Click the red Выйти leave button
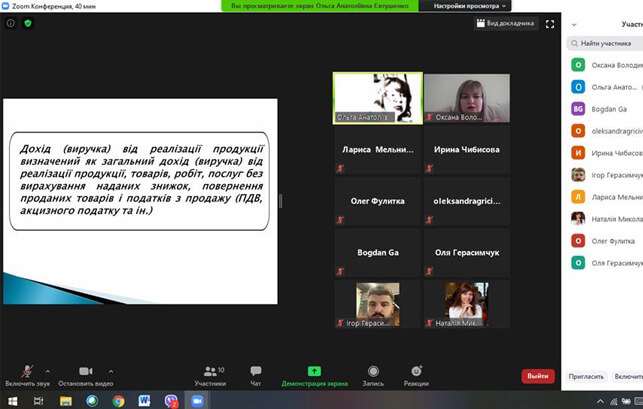643x409 pixels. click(537, 376)
